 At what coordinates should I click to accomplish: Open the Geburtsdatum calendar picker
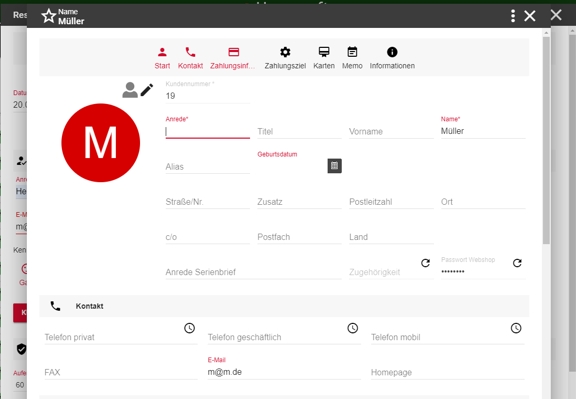coord(334,166)
